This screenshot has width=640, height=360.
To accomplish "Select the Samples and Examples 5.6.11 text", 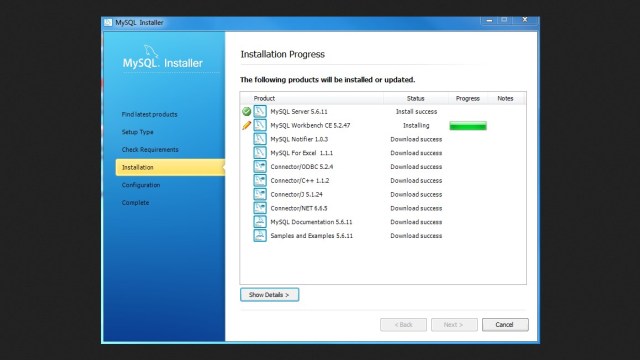I will 311,236.
